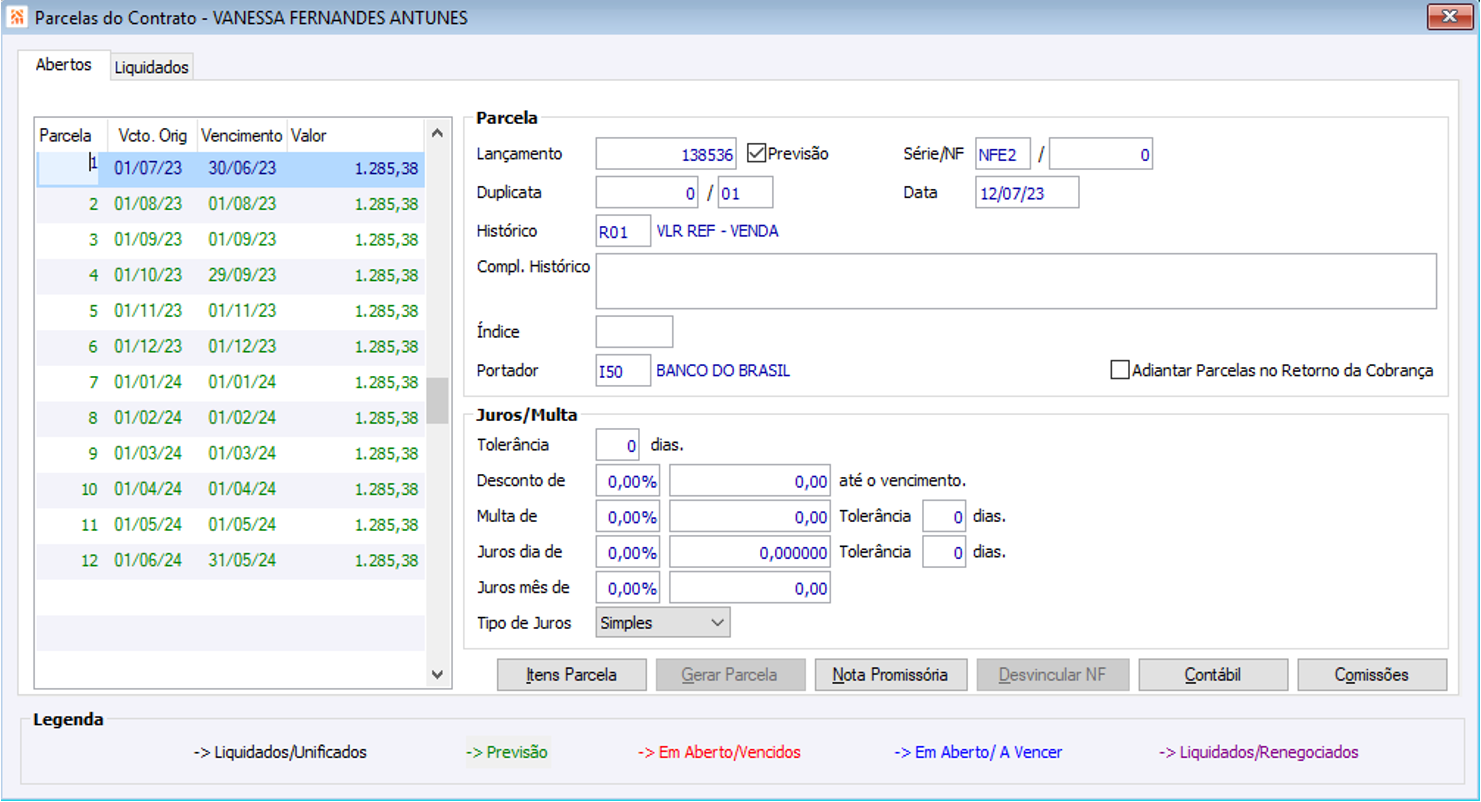Image resolution: width=1481 pixels, height=802 pixels.
Task: Open the Liquidados tab
Action: 151,67
